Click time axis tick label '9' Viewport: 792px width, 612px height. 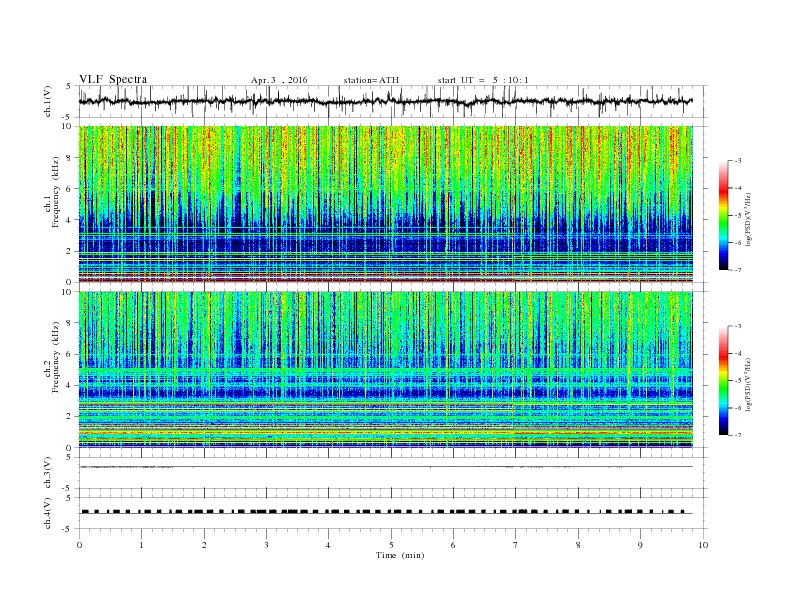[x=640, y=545]
